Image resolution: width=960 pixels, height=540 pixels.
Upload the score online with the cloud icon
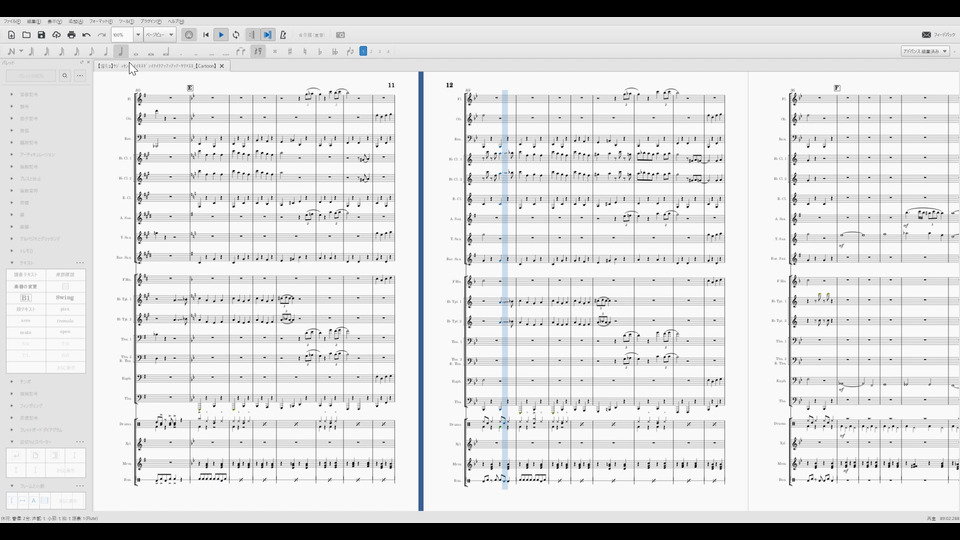56,35
